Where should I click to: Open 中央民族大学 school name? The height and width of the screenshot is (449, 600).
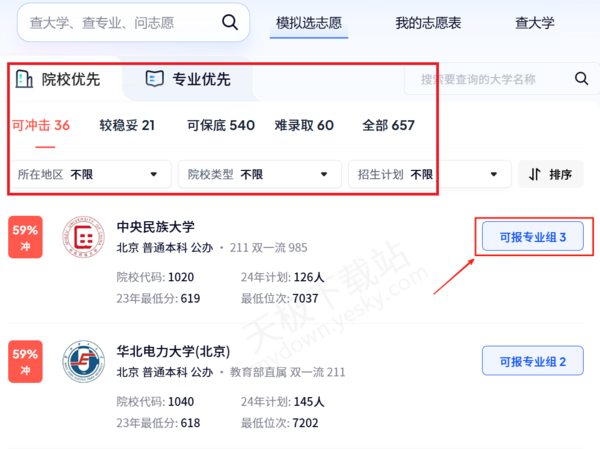point(155,227)
